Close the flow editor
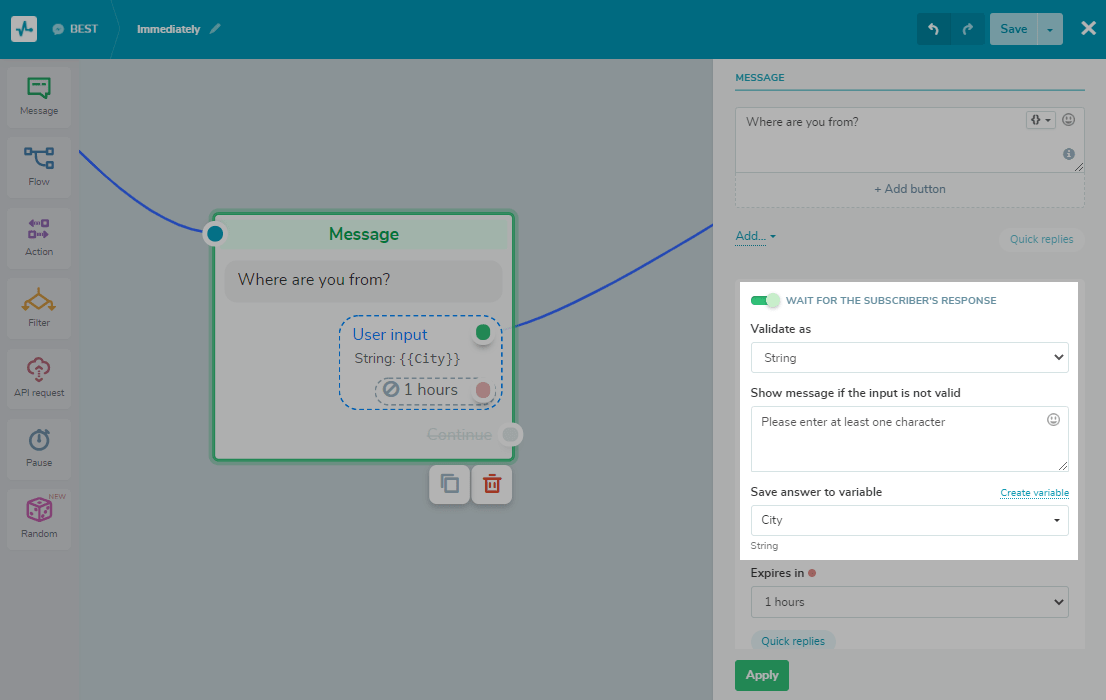1106x700 pixels. click(1088, 28)
